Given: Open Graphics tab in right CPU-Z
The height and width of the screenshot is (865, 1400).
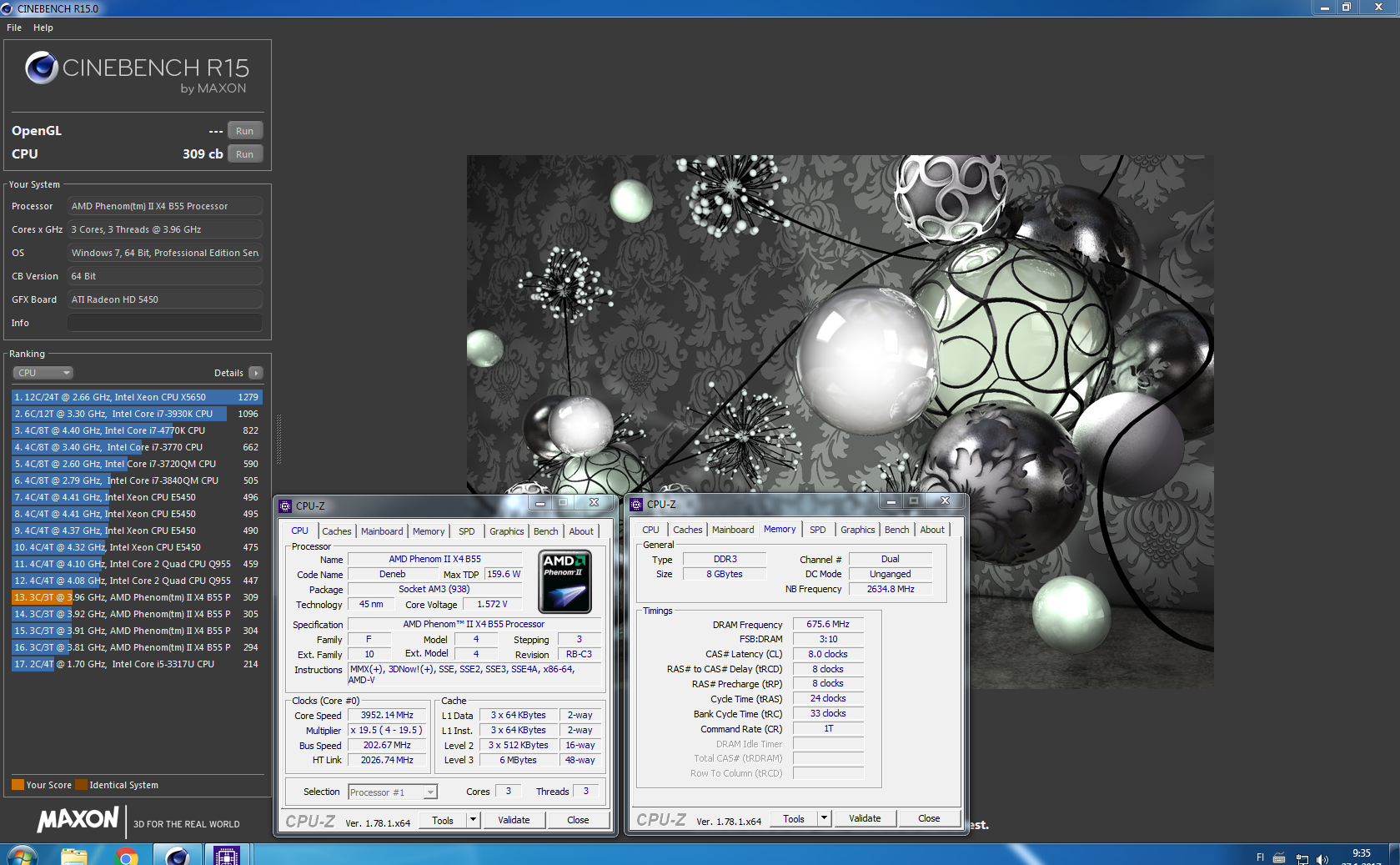Looking at the screenshot, I should 858,530.
